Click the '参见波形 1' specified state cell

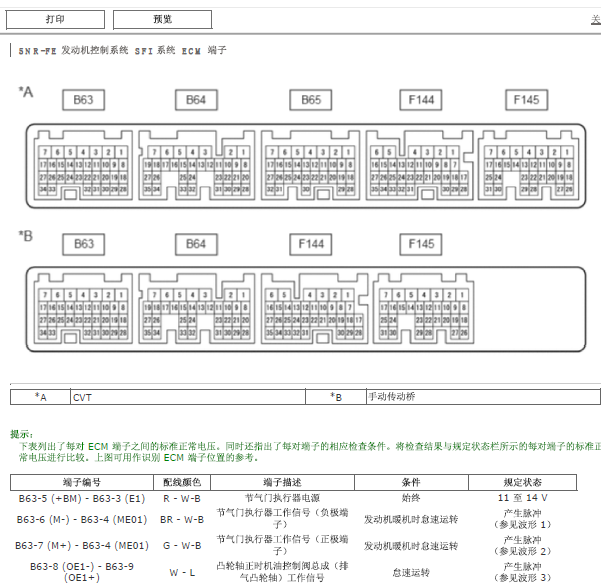click(x=522, y=519)
